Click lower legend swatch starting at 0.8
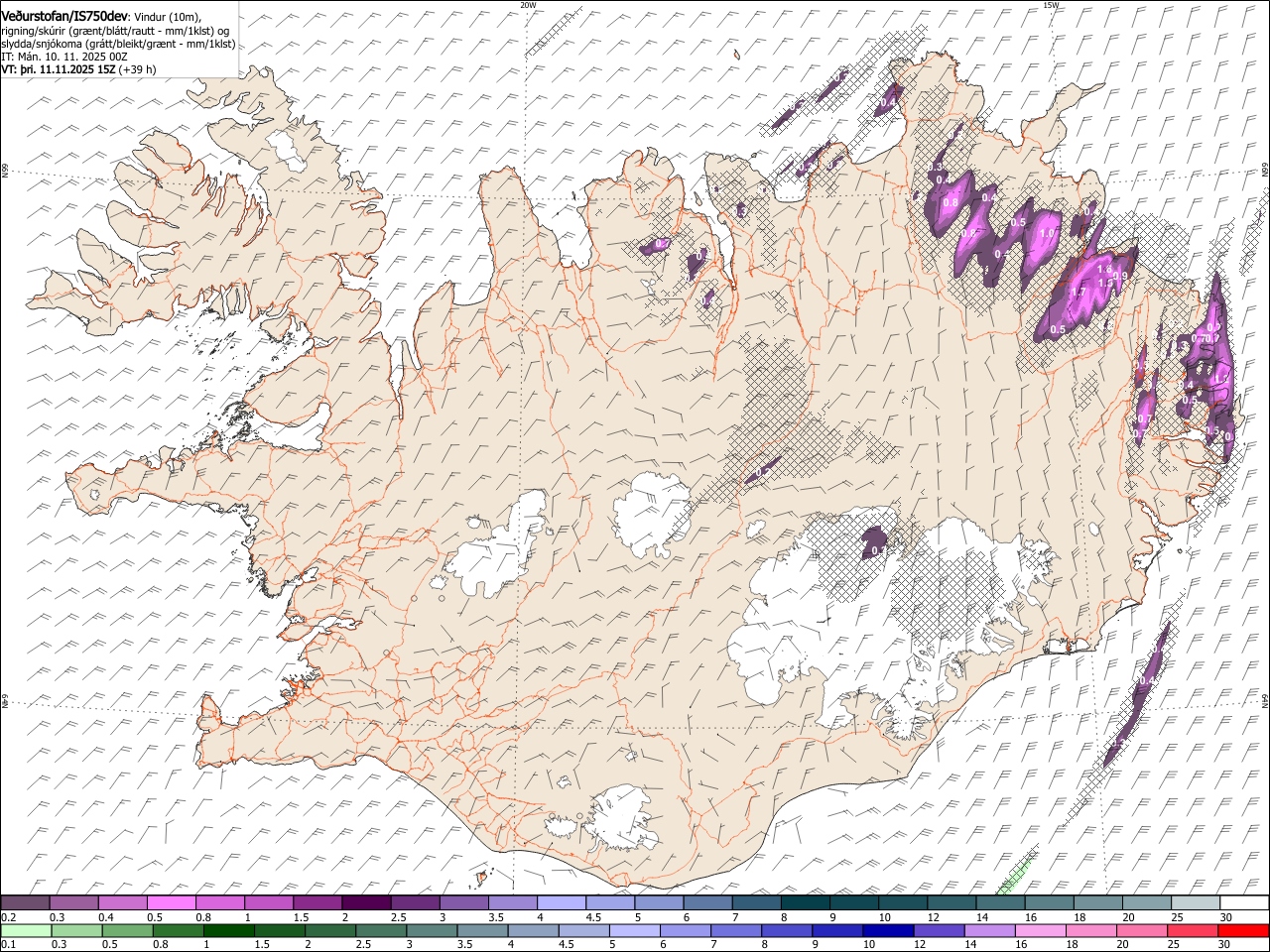 (x=178, y=930)
